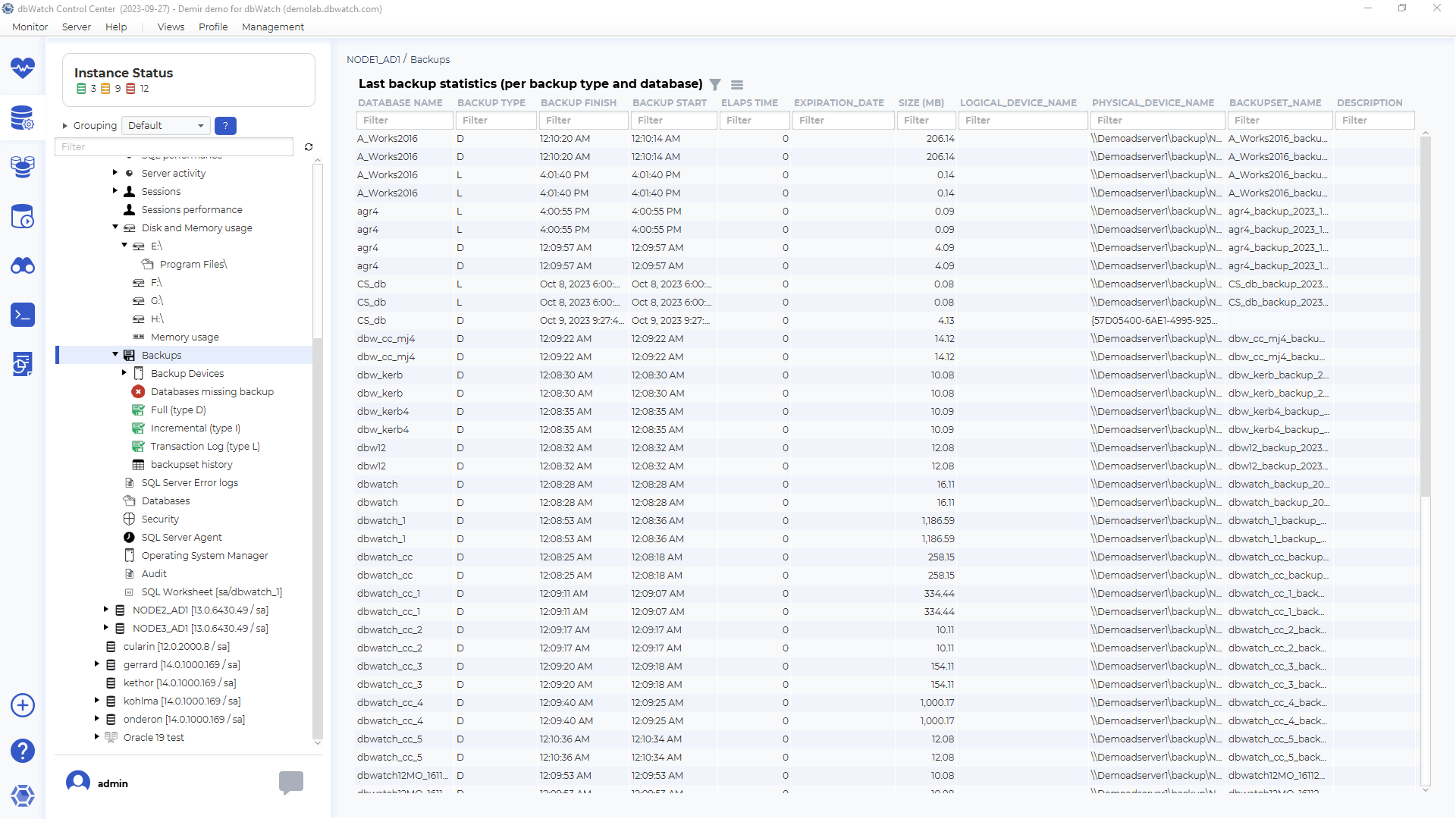Image resolution: width=1456 pixels, height=819 pixels.
Task: Open the Views menu
Action: tap(171, 27)
